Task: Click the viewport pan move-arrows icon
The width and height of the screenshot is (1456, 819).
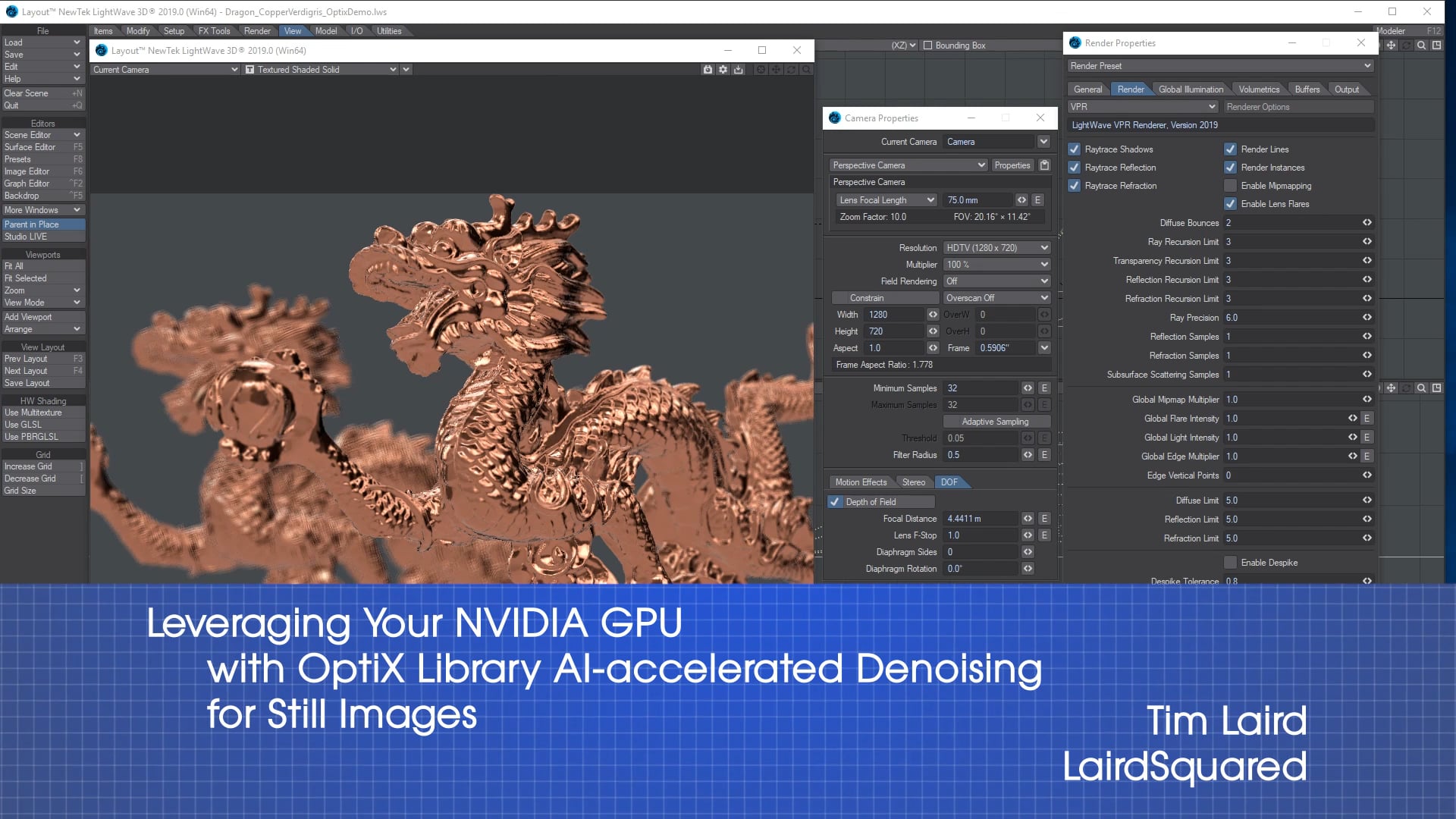Action: (x=776, y=70)
